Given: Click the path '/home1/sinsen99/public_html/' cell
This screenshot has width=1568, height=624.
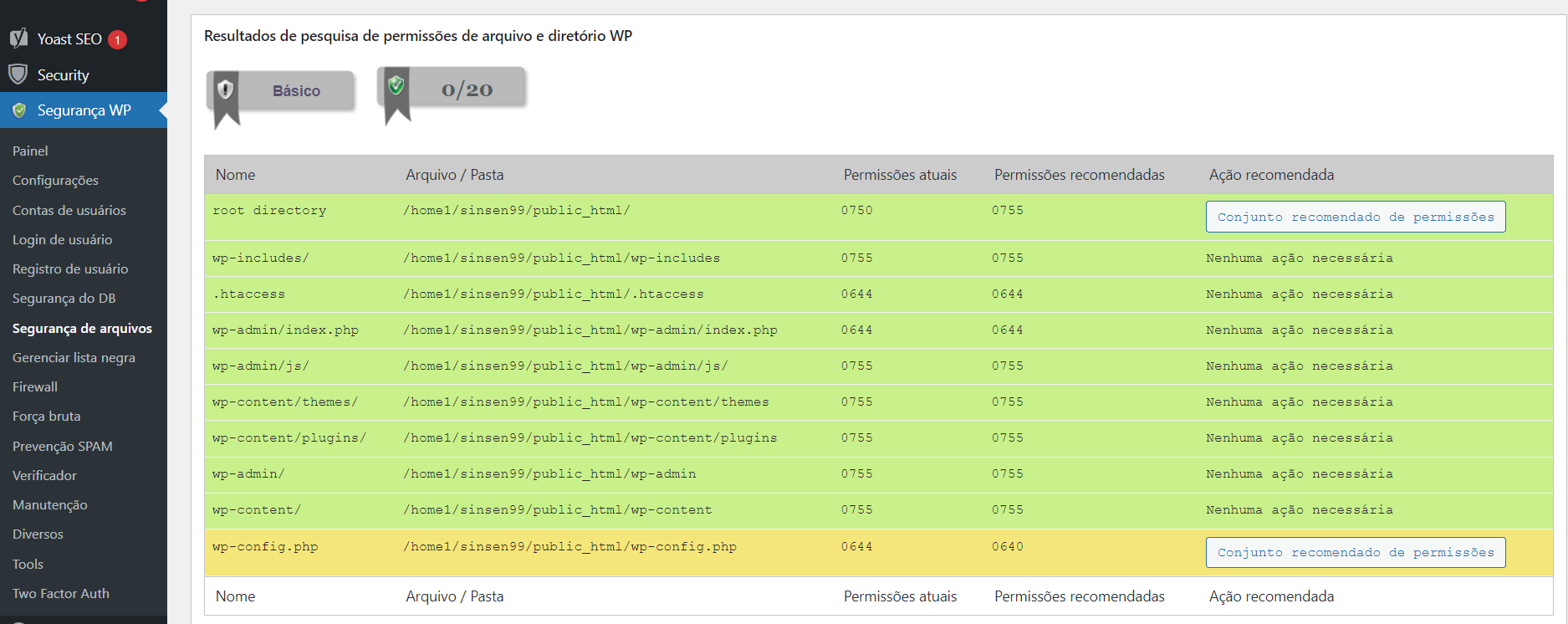Looking at the screenshot, I should point(517,210).
